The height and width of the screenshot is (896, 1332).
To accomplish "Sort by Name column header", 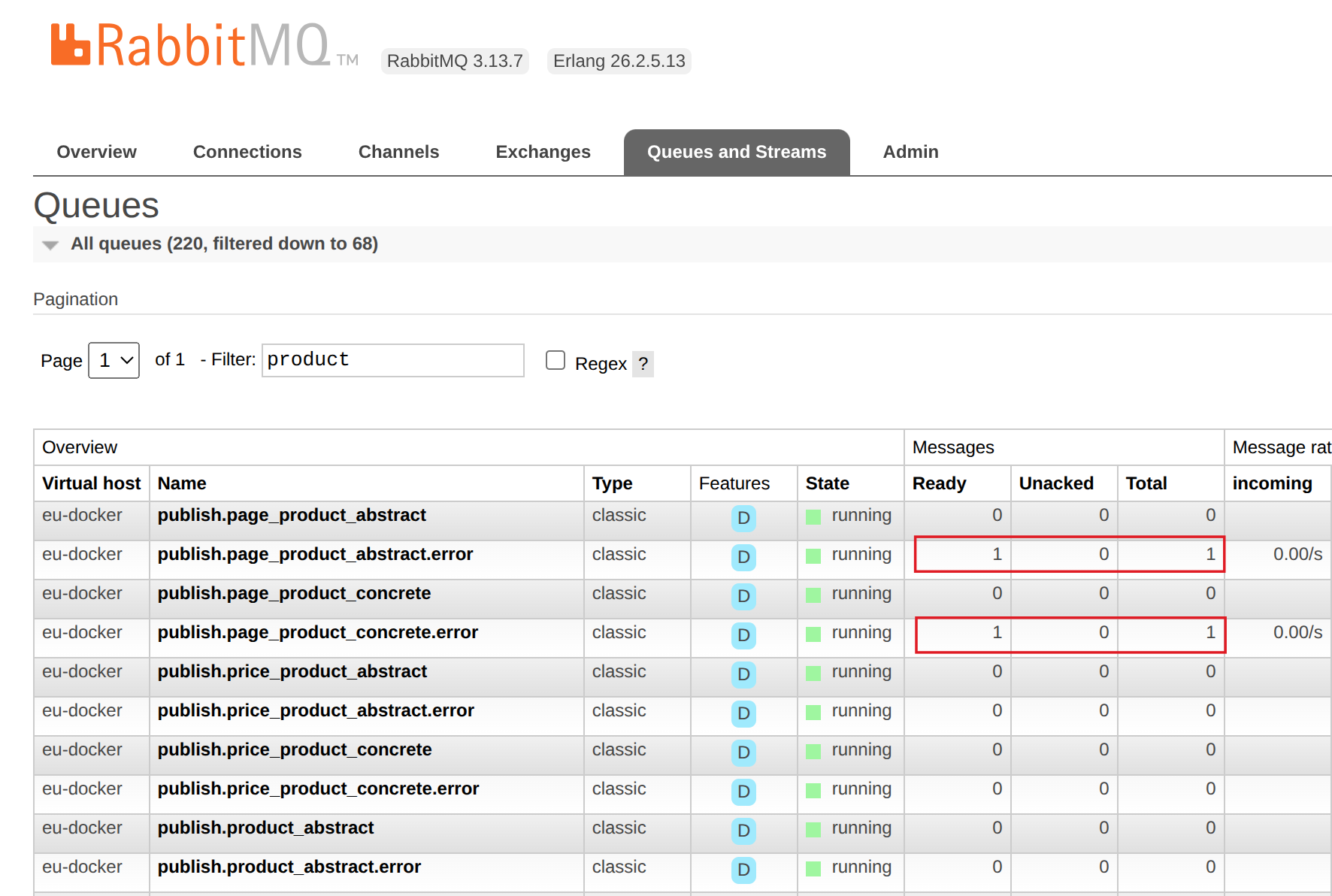I will pos(182,483).
